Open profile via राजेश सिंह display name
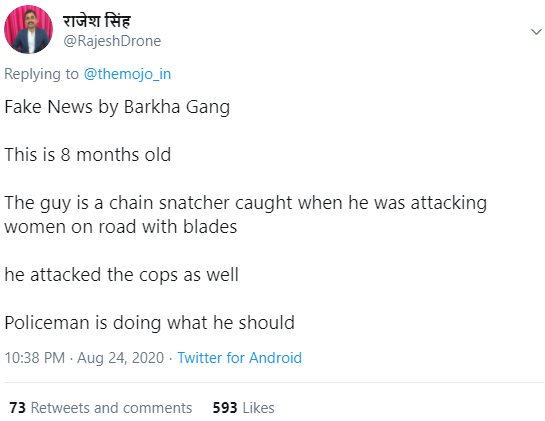Image resolution: width=545 pixels, height=421 pixels. 97,21
